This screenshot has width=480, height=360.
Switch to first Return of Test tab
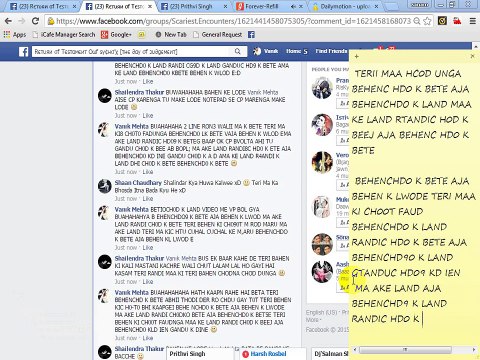pyautogui.click(x=43, y=6)
